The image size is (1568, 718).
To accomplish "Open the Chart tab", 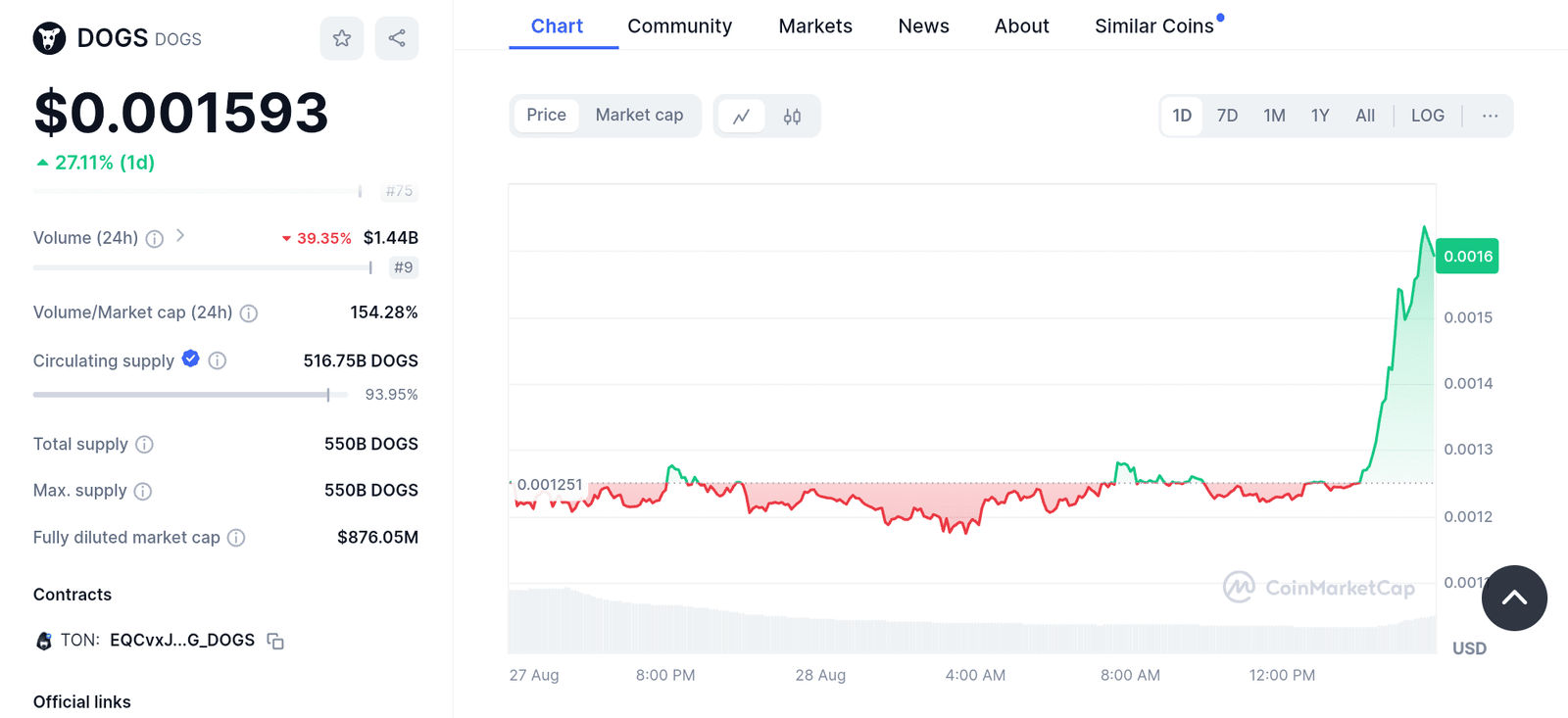I will pyautogui.click(x=557, y=26).
